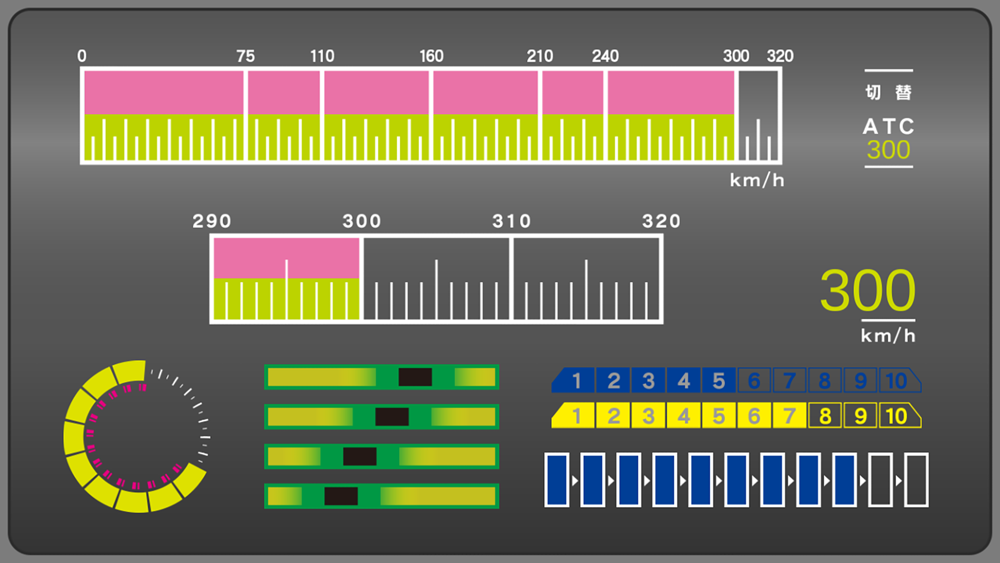Viewport: 1000px width, 563px height.
Task: Click the empty 300–320 segment of top scale
Action: (x=758, y=115)
